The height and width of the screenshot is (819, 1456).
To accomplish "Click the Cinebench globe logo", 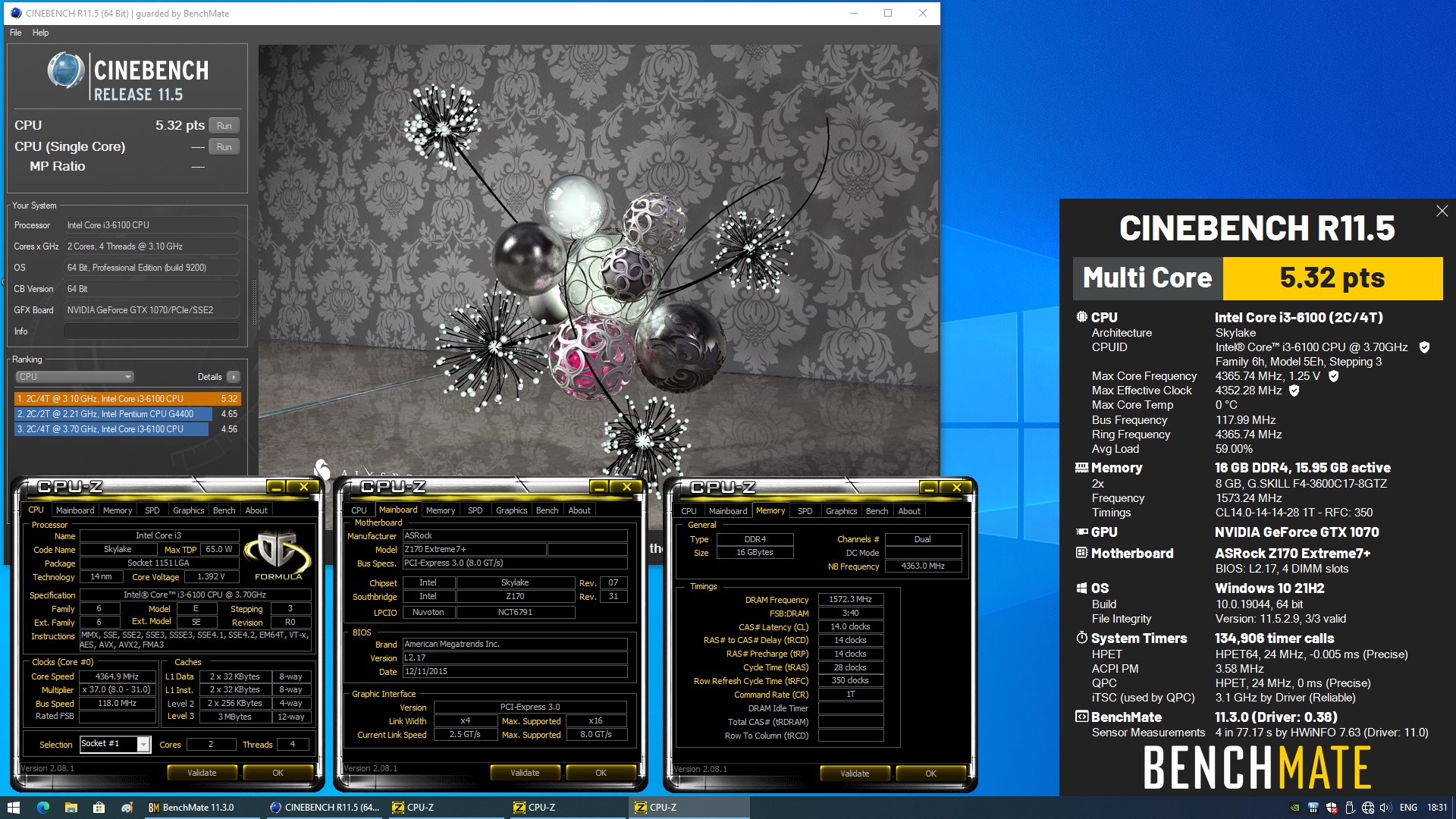I will click(65, 71).
